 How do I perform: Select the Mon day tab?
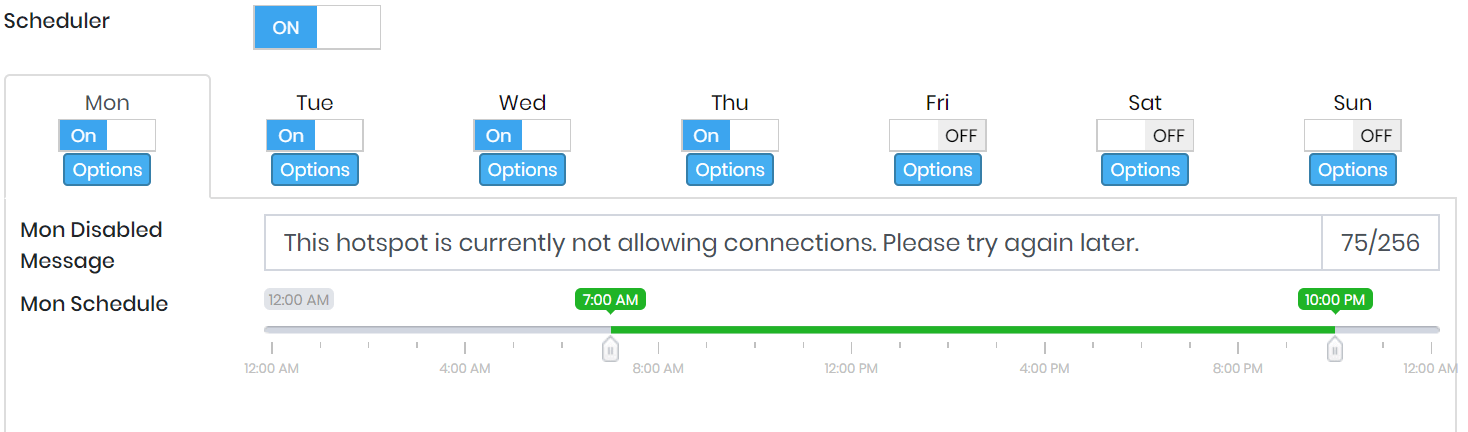107,103
